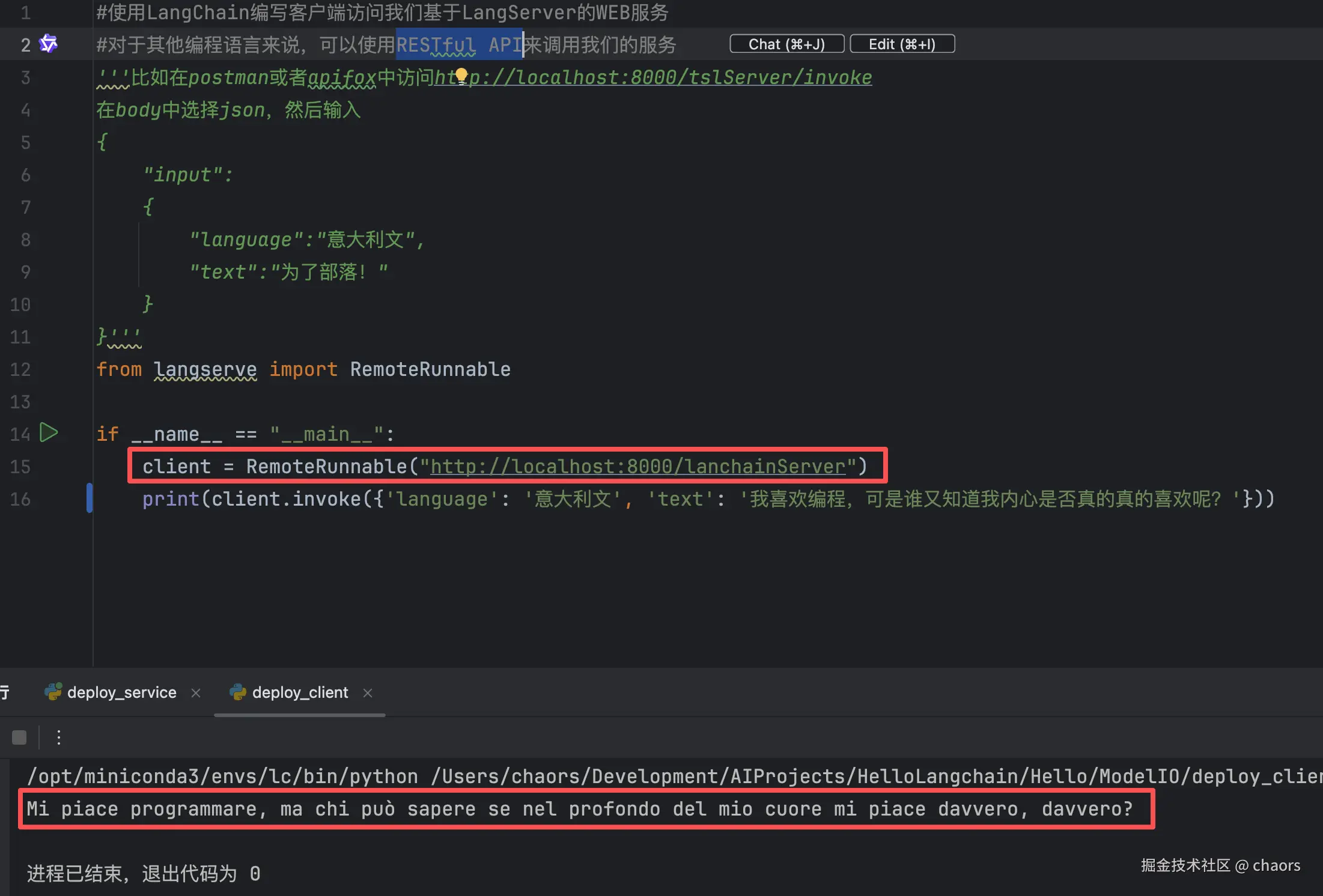Viewport: 1323px width, 896px height.
Task: Open the vertical three-dot more options menu
Action: click(x=59, y=737)
